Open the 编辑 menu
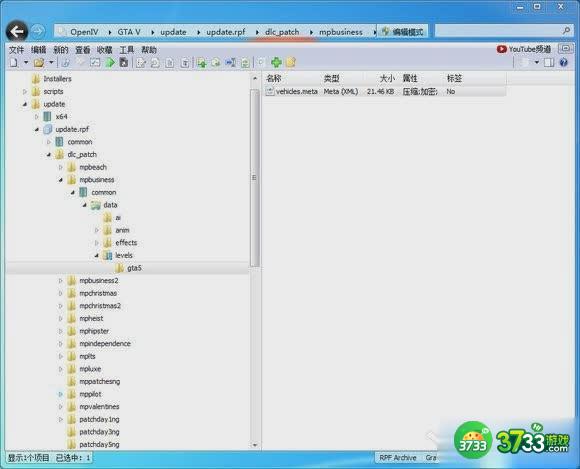 click(38, 50)
